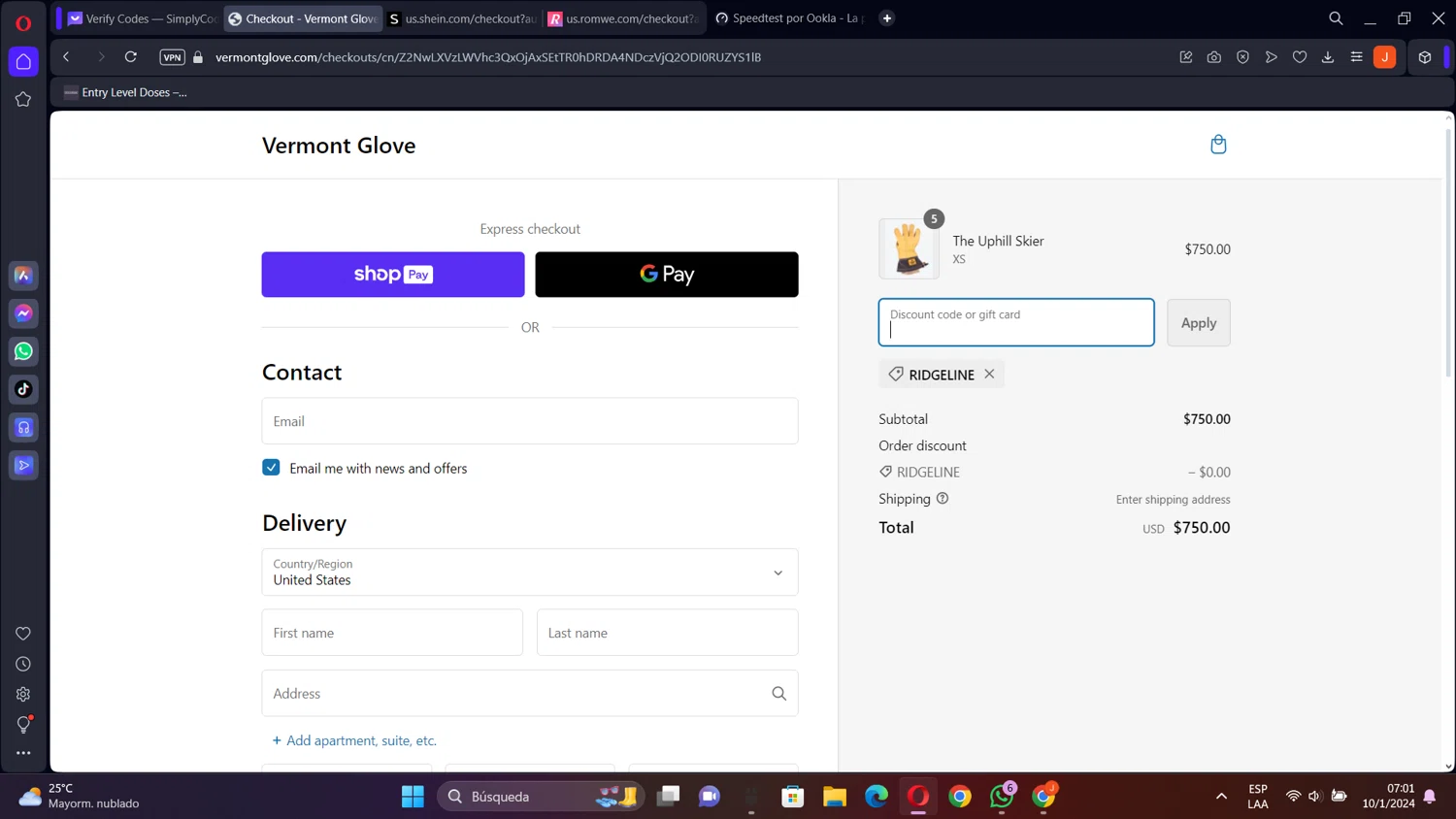The width and height of the screenshot is (1456, 819).
Task: Focus the Last name field
Action: [x=668, y=633]
